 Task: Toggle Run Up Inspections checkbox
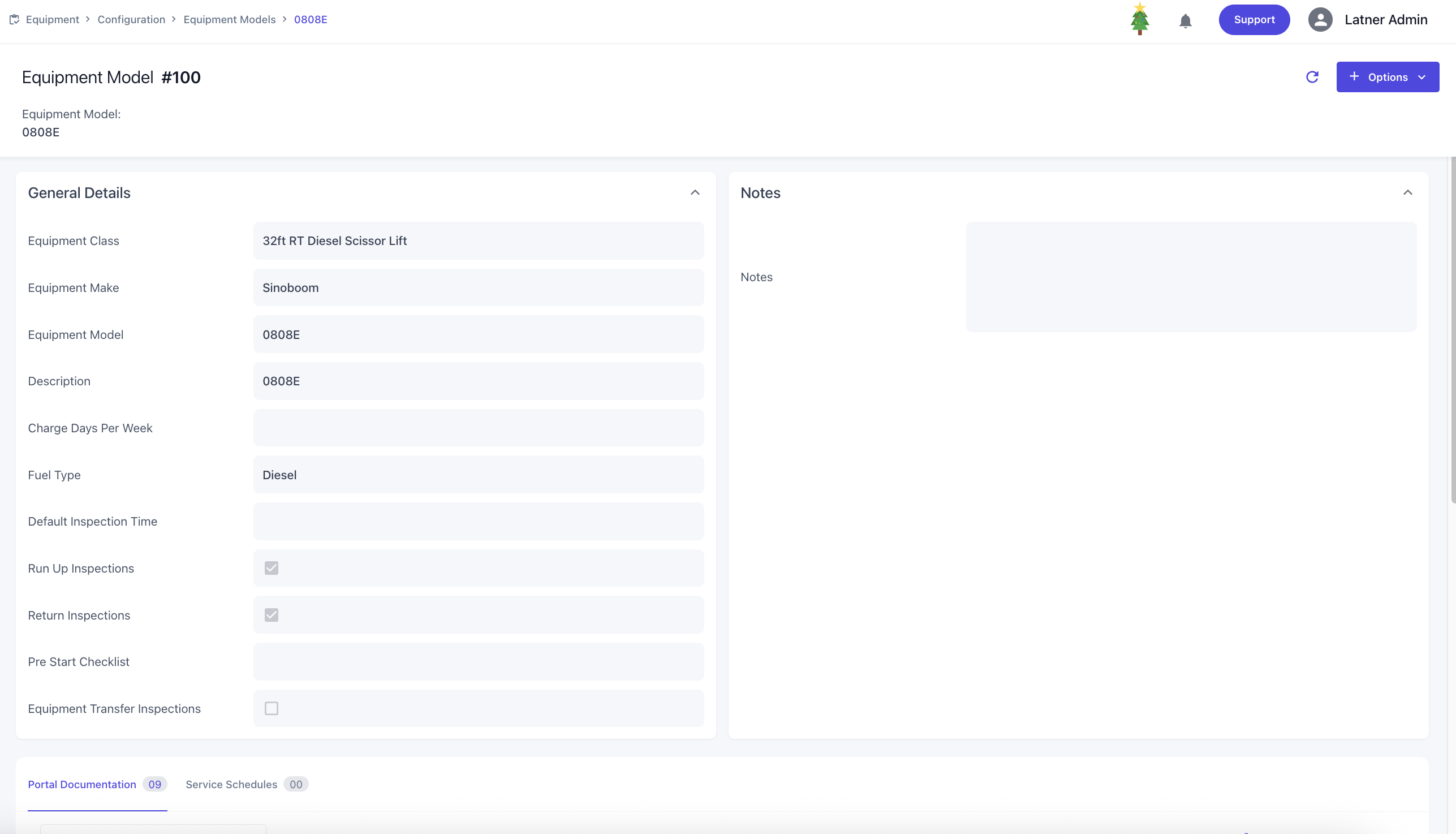[x=272, y=568]
